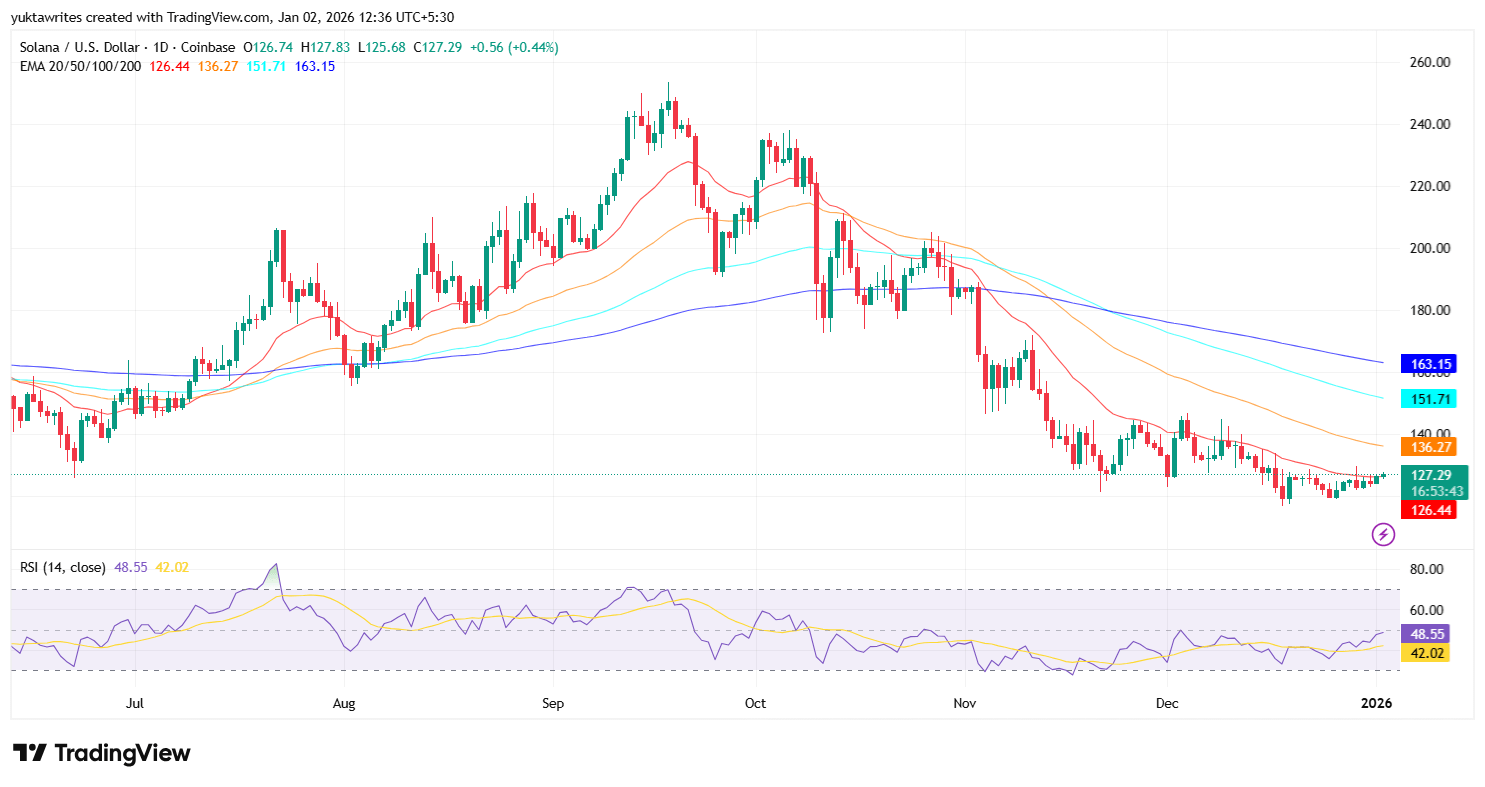Click the green 127.29 last-price tag

[1430, 477]
